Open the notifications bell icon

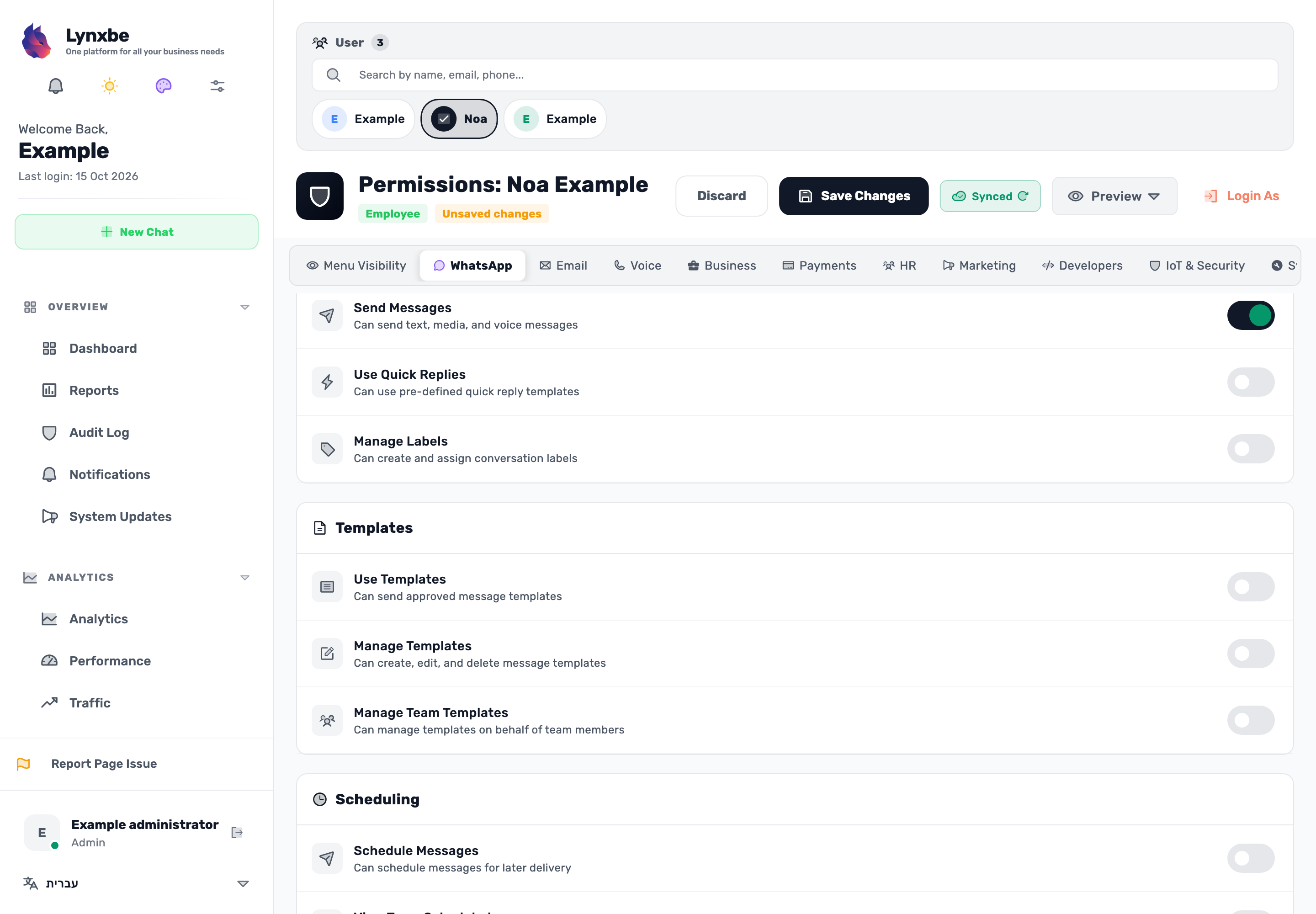click(x=56, y=86)
